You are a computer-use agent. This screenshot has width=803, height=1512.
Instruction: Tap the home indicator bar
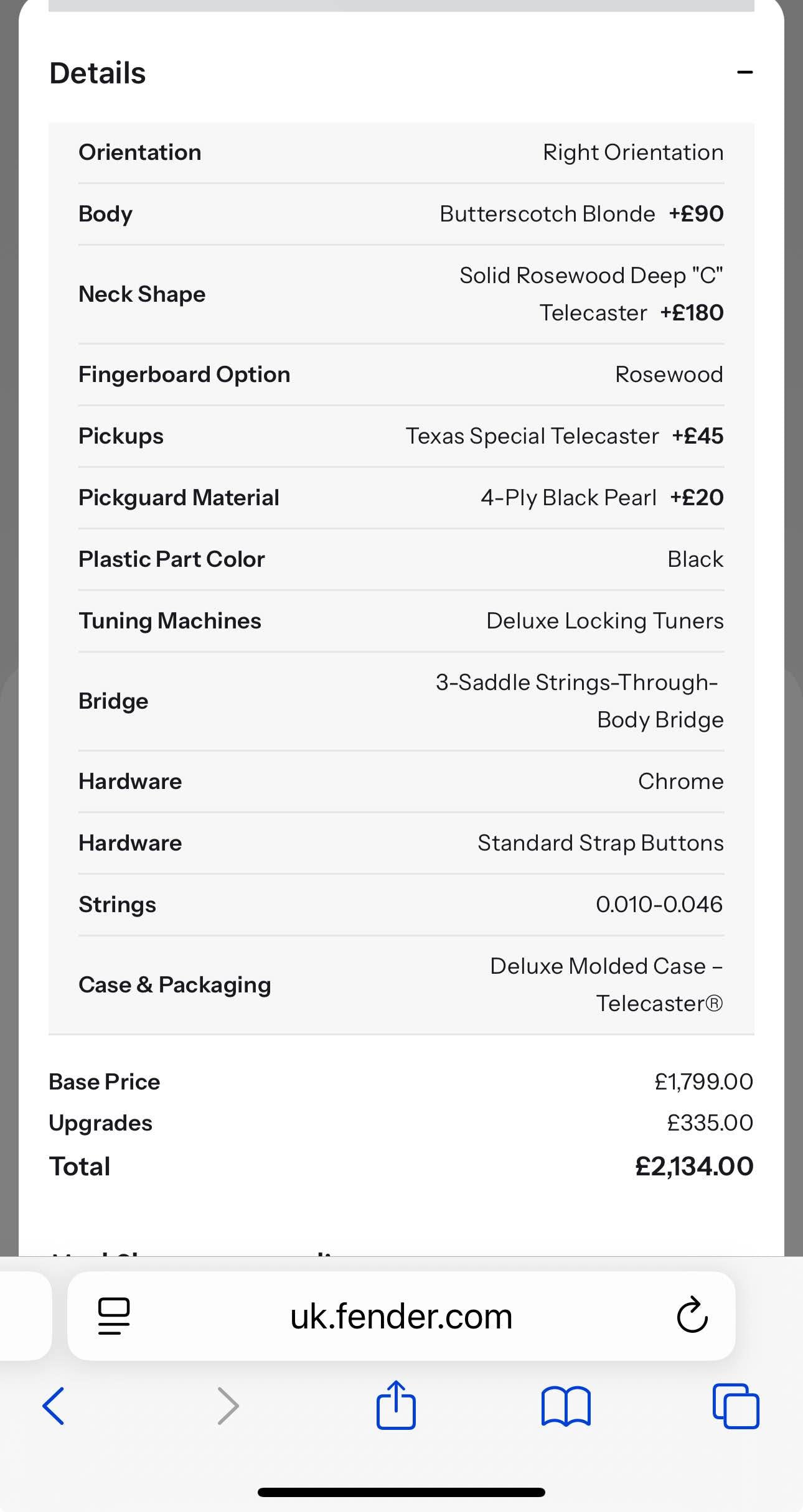(401, 1492)
